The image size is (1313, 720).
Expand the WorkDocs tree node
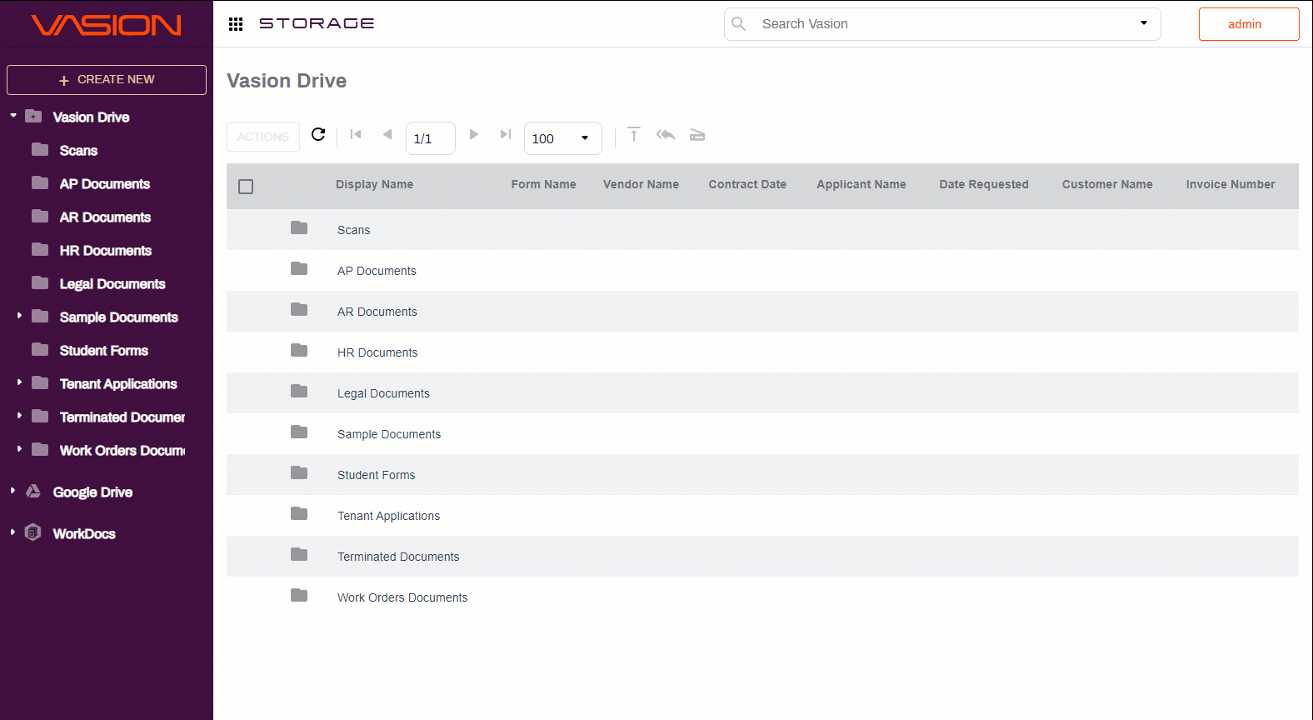point(13,532)
